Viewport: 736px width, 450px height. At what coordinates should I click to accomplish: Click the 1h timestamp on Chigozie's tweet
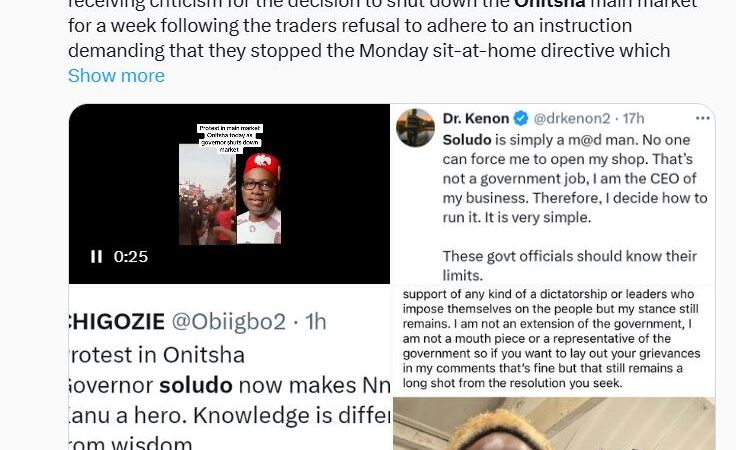(315, 322)
